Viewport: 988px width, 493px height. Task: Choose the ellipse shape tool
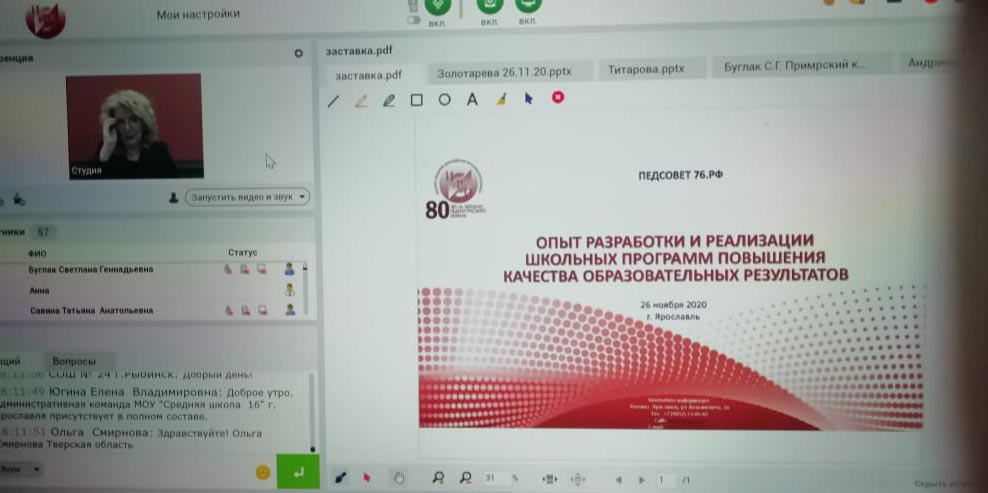click(445, 100)
